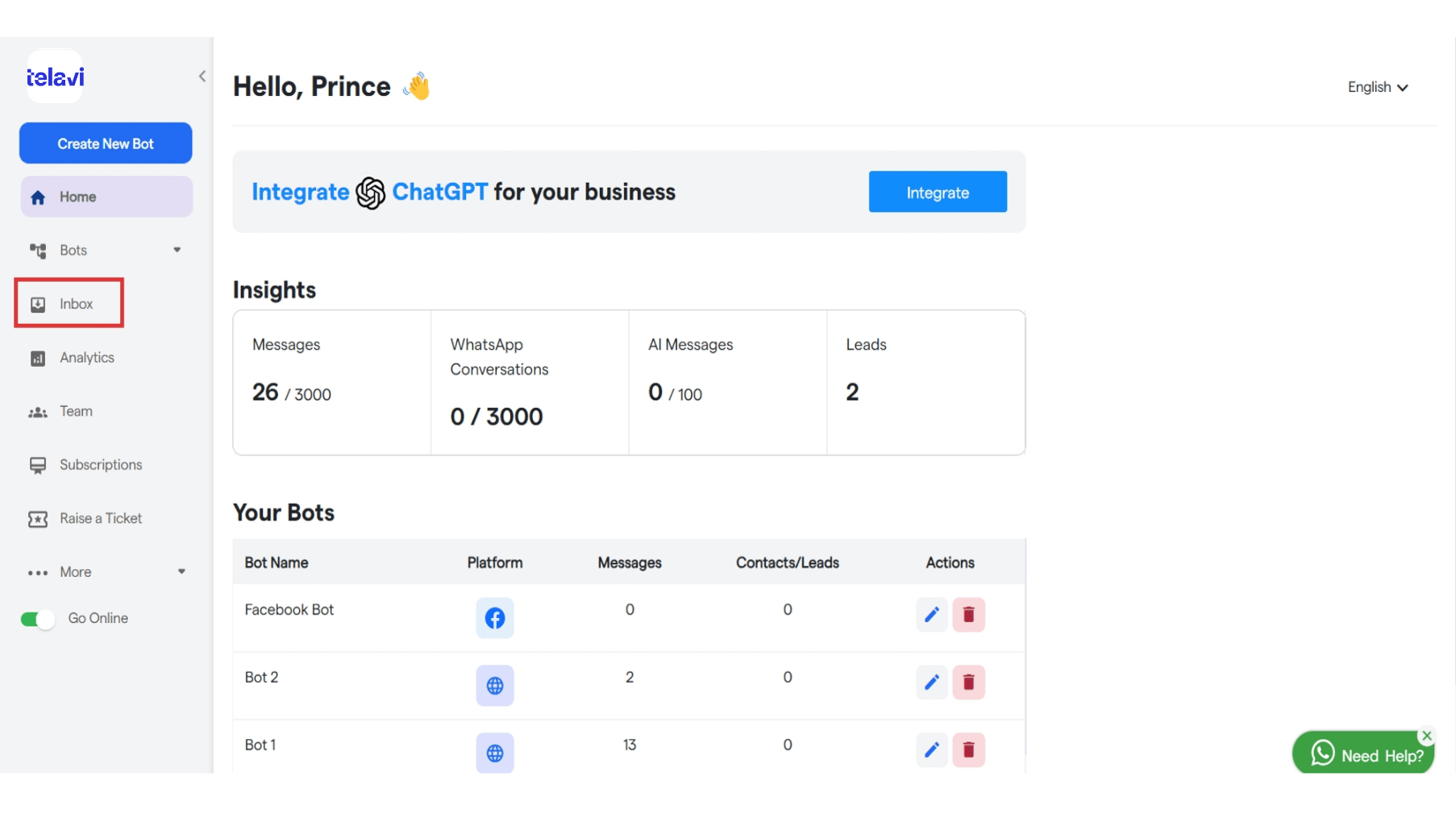Image resolution: width=1456 pixels, height=822 pixels.
Task: Click the Facebook platform icon
Action: [x=495, y=618]
